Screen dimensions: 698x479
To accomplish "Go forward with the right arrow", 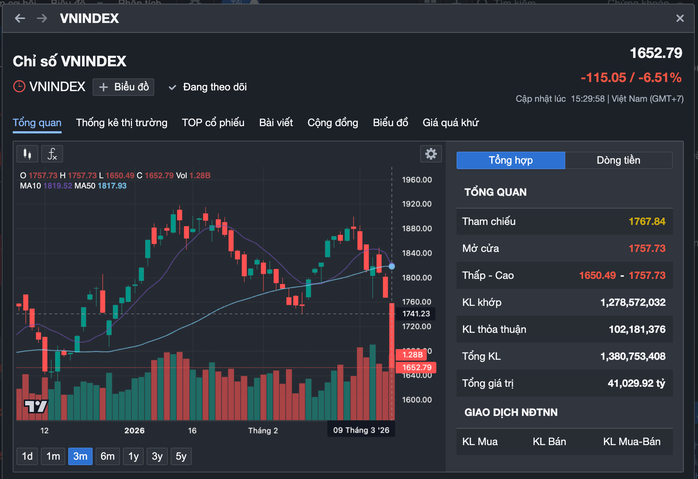I will 41,19.
